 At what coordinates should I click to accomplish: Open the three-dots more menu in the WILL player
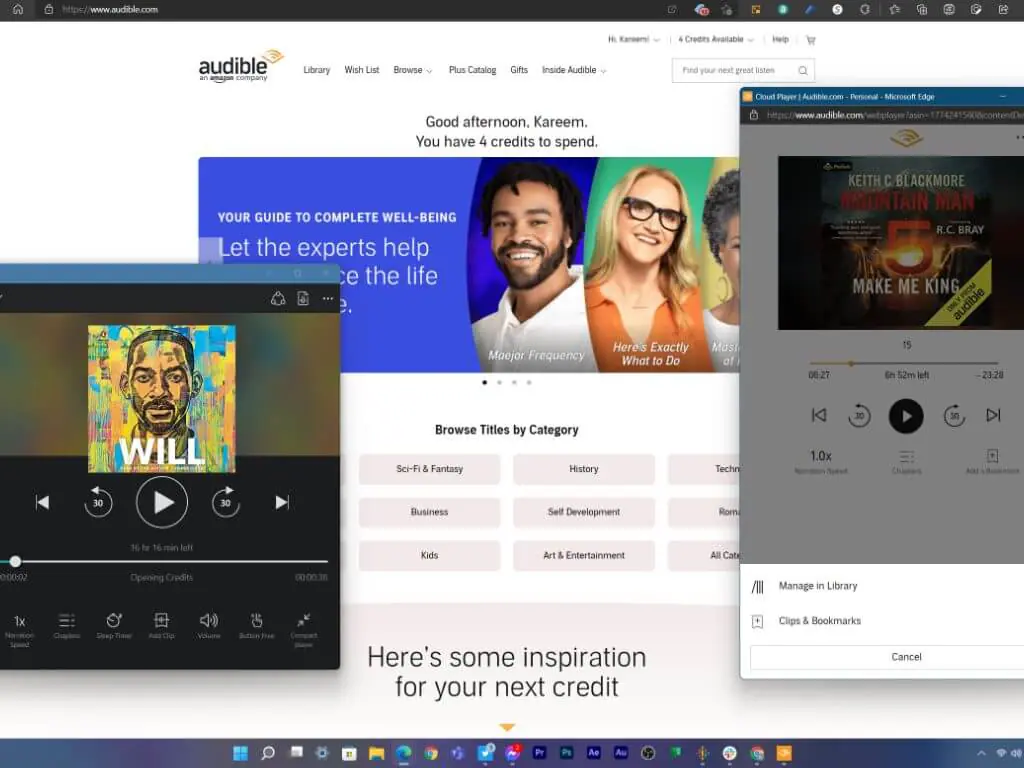(328, 298)
